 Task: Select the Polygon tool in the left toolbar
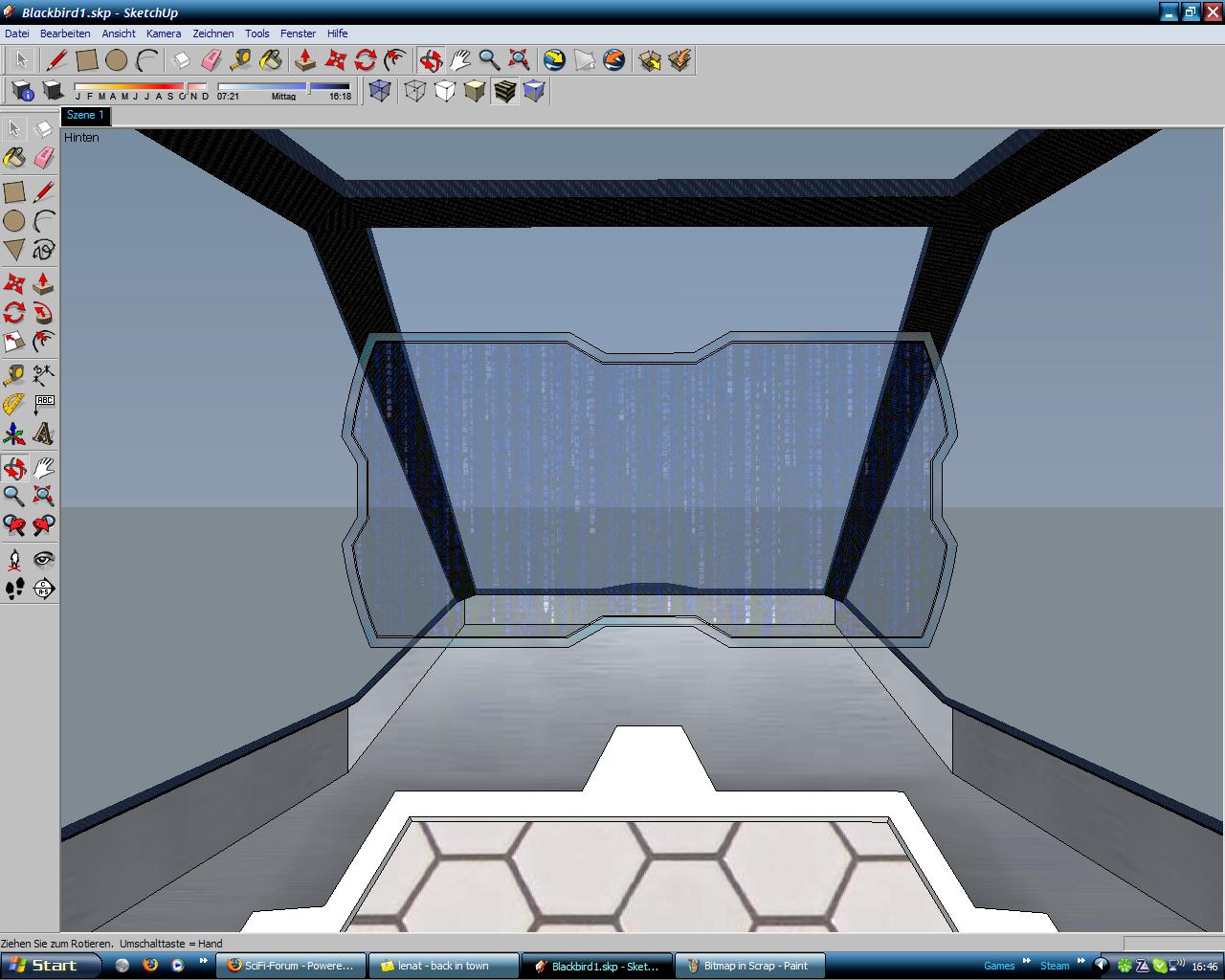point(14,251)
